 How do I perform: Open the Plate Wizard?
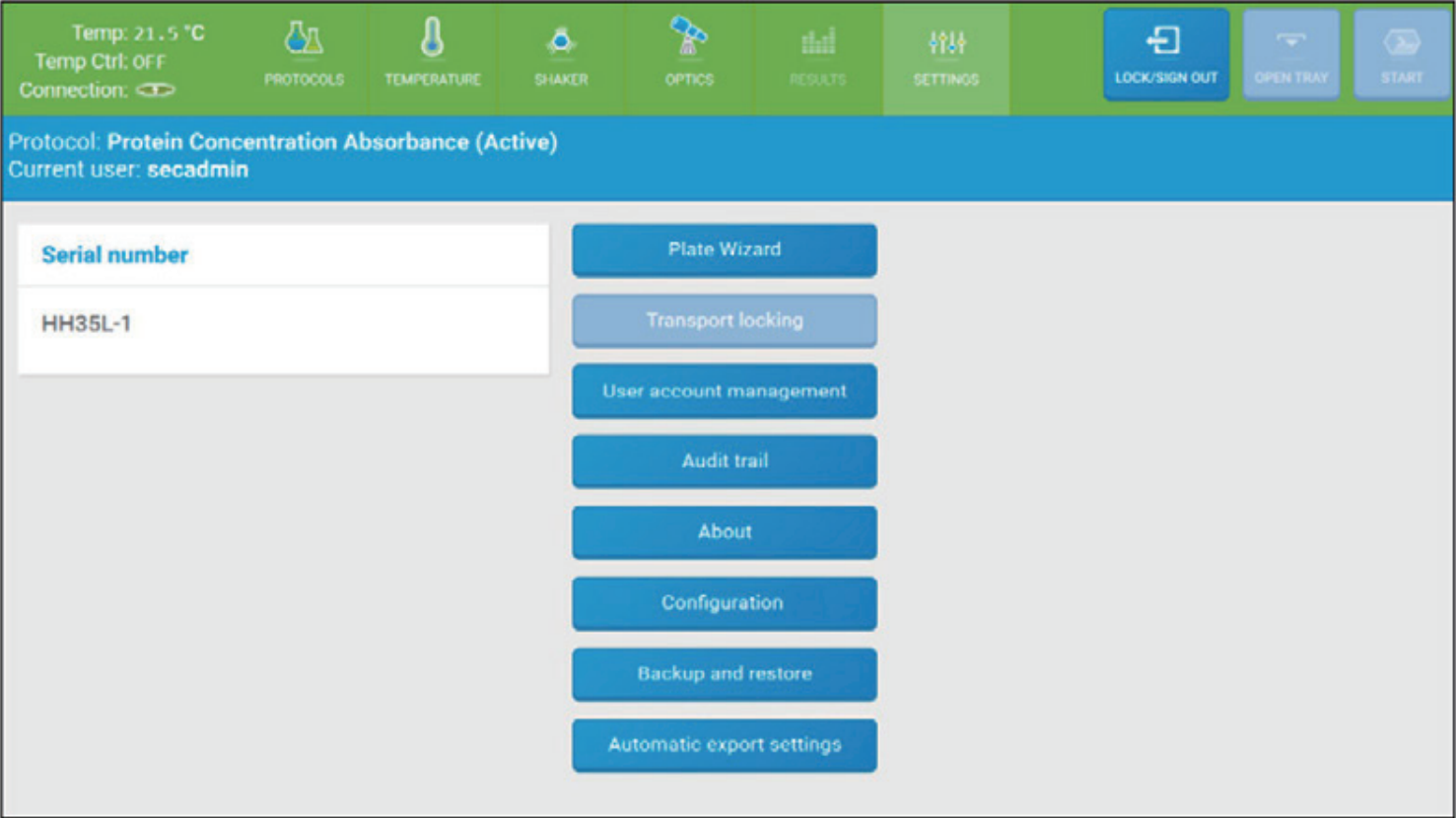[x=724, y=249]
